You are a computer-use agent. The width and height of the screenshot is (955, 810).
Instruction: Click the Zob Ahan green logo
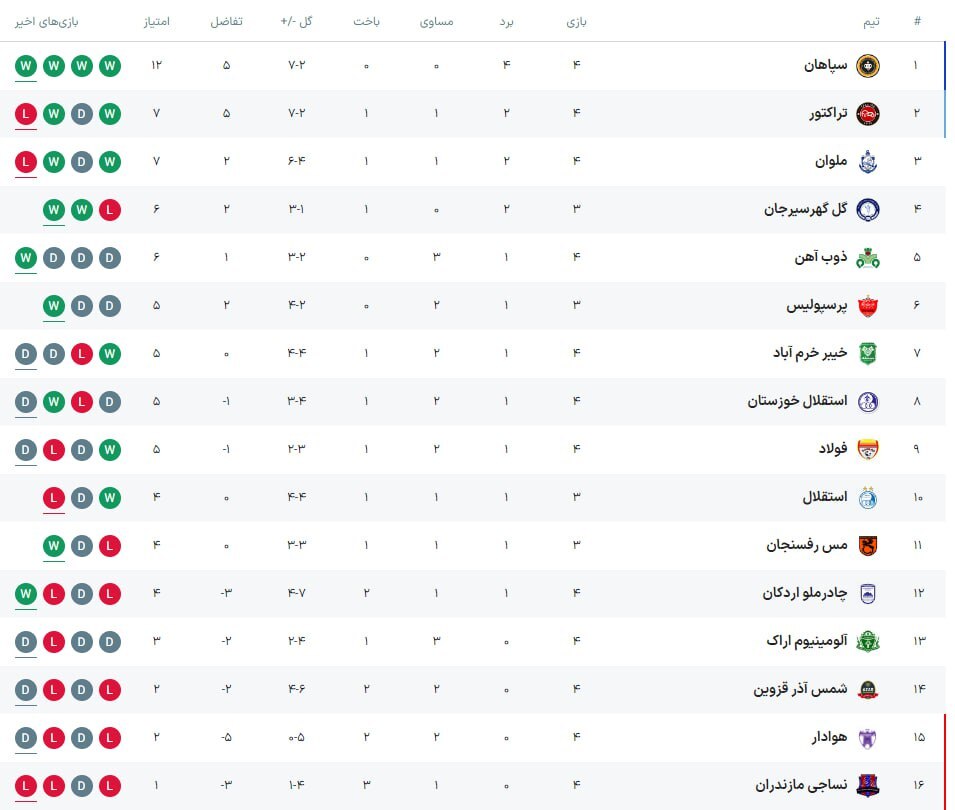[867, 258]
